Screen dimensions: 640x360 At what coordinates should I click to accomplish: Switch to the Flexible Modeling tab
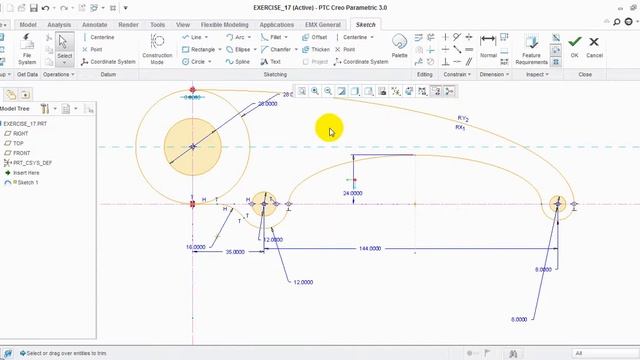(224, 25)
